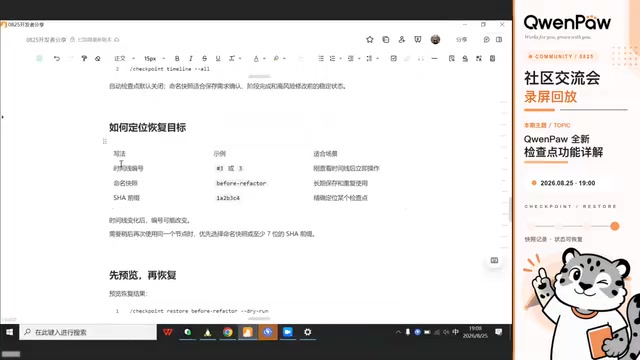Open the notification center icon
640x360 pixels.
pos(499,332)
